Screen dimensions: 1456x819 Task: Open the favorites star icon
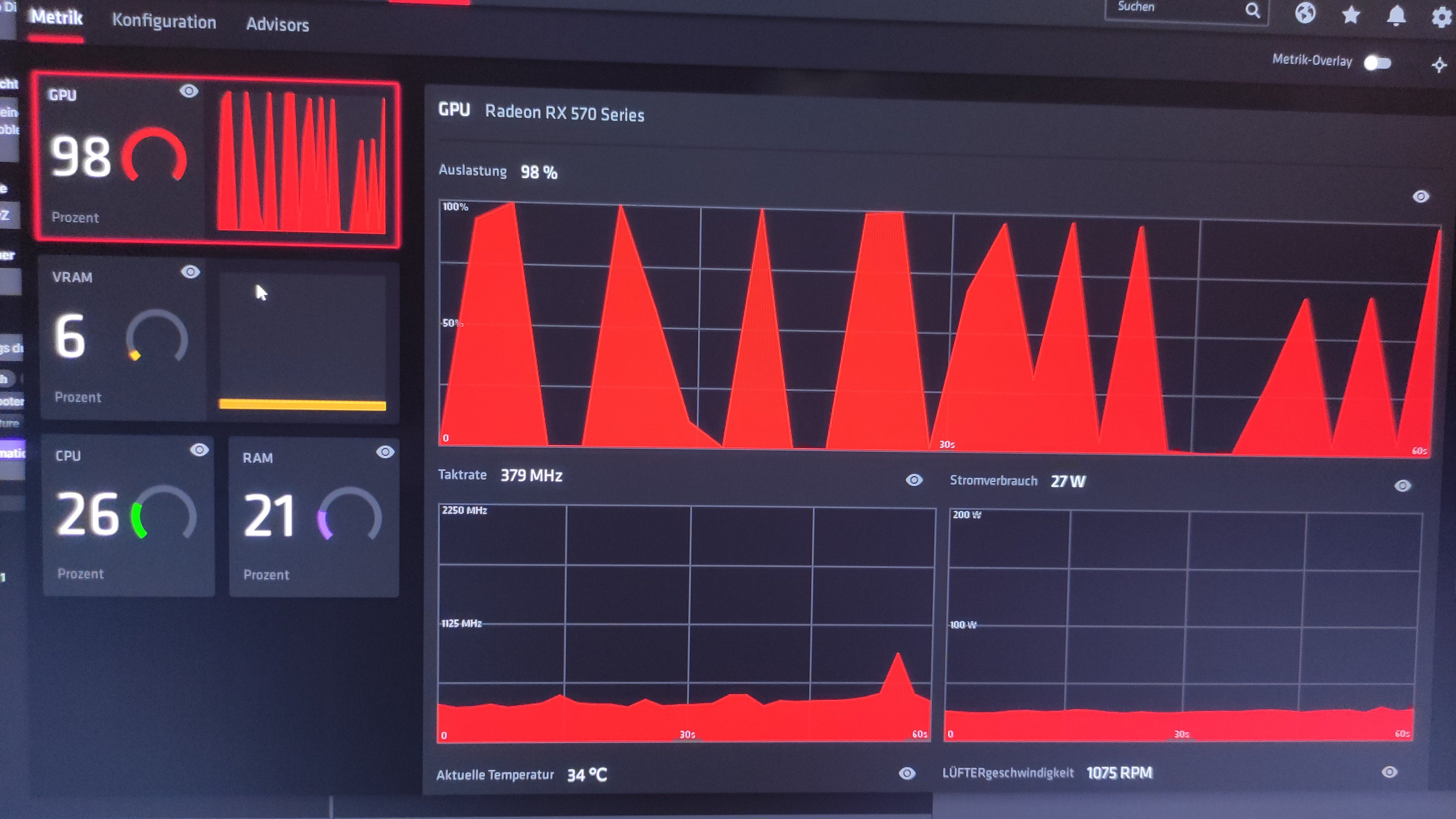[1351, 15]
